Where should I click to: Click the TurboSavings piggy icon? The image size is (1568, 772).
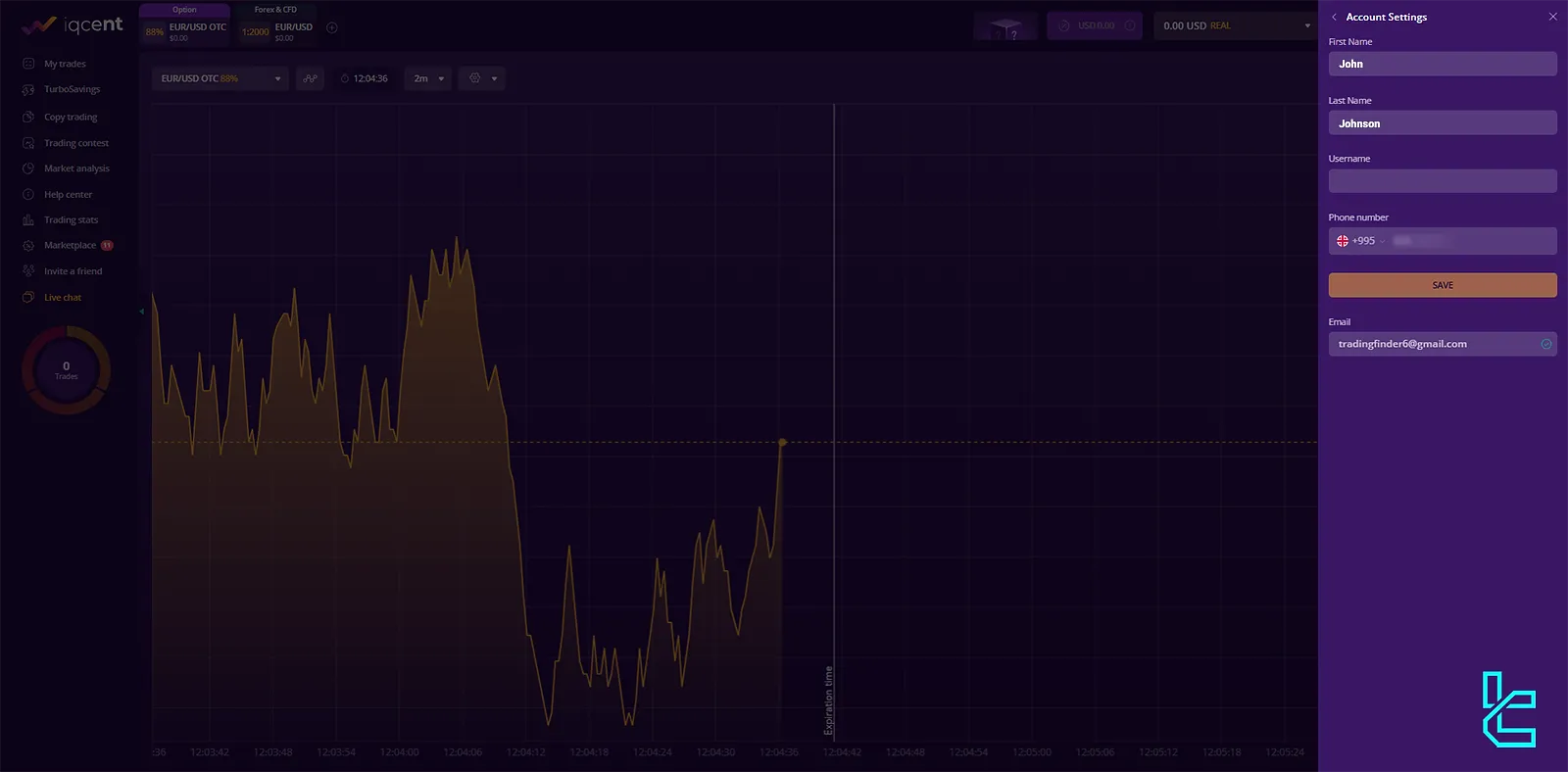click(x=28, y=89)
